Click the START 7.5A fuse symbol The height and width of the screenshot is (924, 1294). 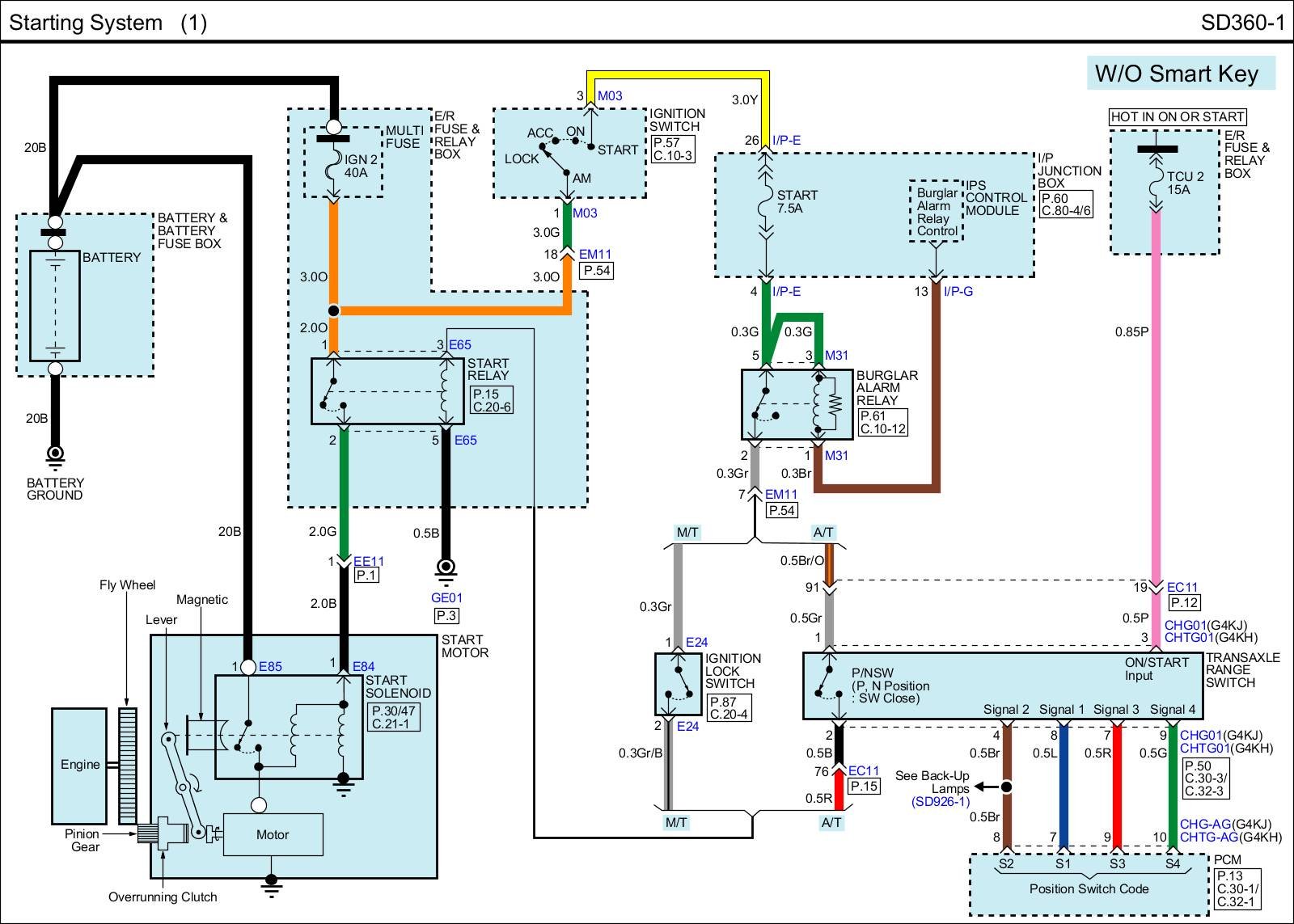coord(765,208)
